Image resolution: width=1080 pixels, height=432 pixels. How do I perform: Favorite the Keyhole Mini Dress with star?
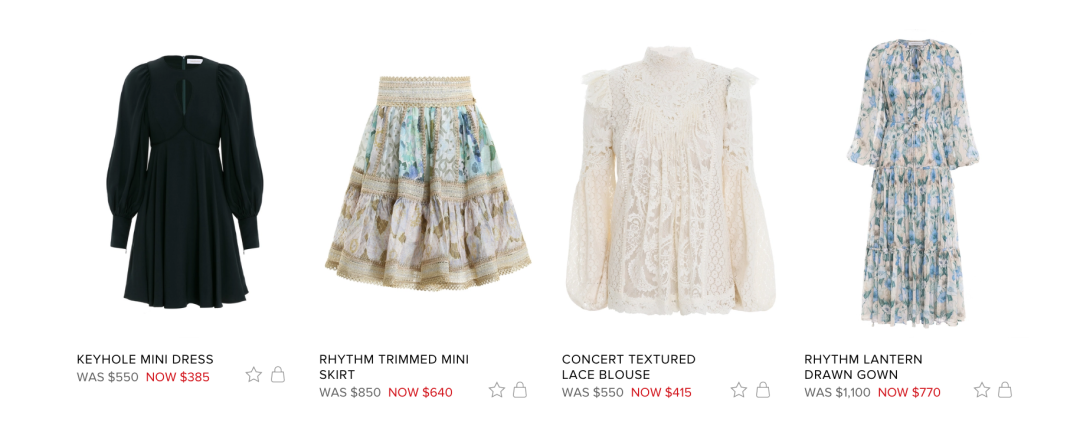coord(253,375)
